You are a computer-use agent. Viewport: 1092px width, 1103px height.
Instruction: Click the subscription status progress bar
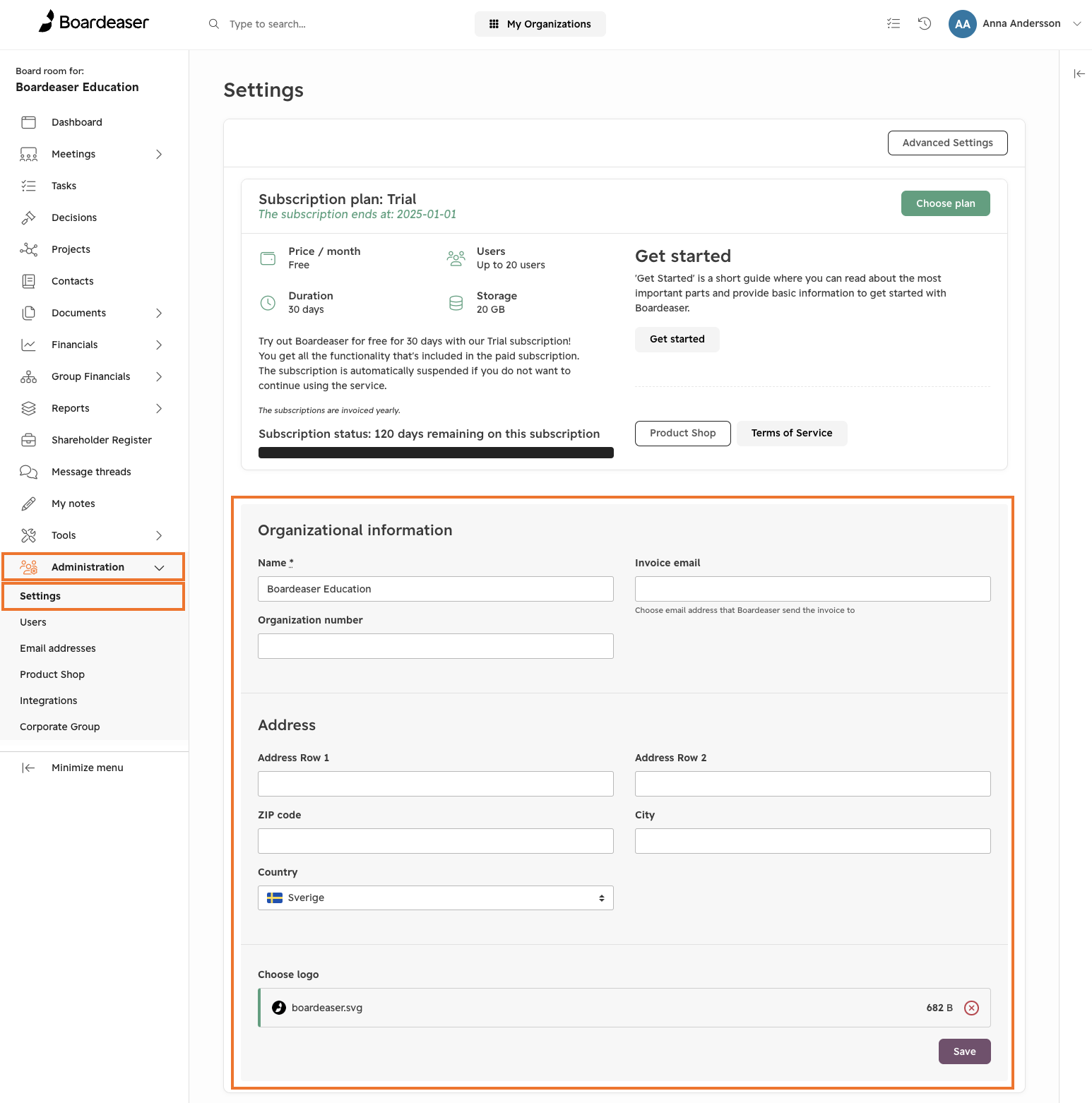436,453
